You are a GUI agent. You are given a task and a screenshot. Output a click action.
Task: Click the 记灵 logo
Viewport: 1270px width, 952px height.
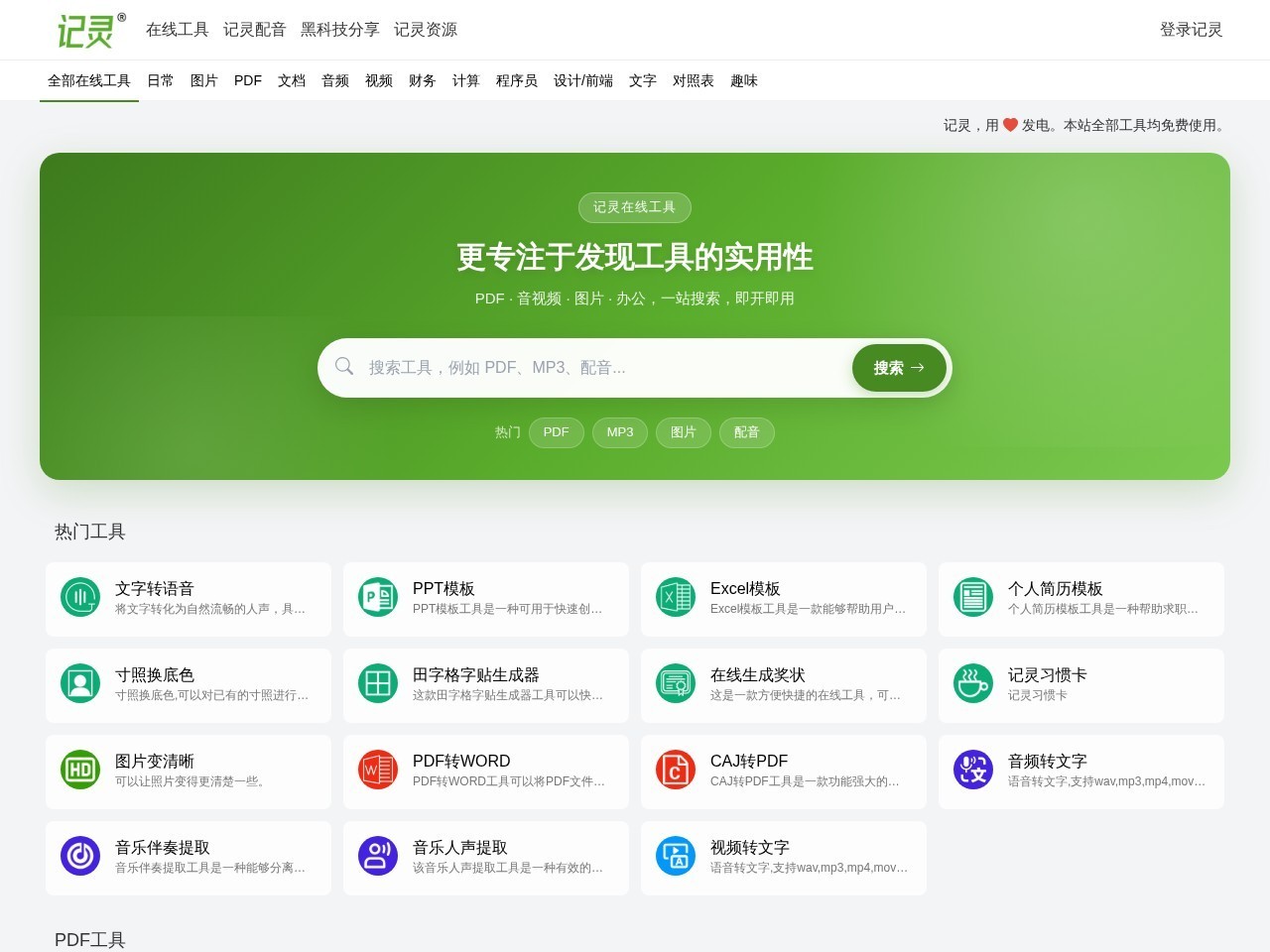coord(91,30)
